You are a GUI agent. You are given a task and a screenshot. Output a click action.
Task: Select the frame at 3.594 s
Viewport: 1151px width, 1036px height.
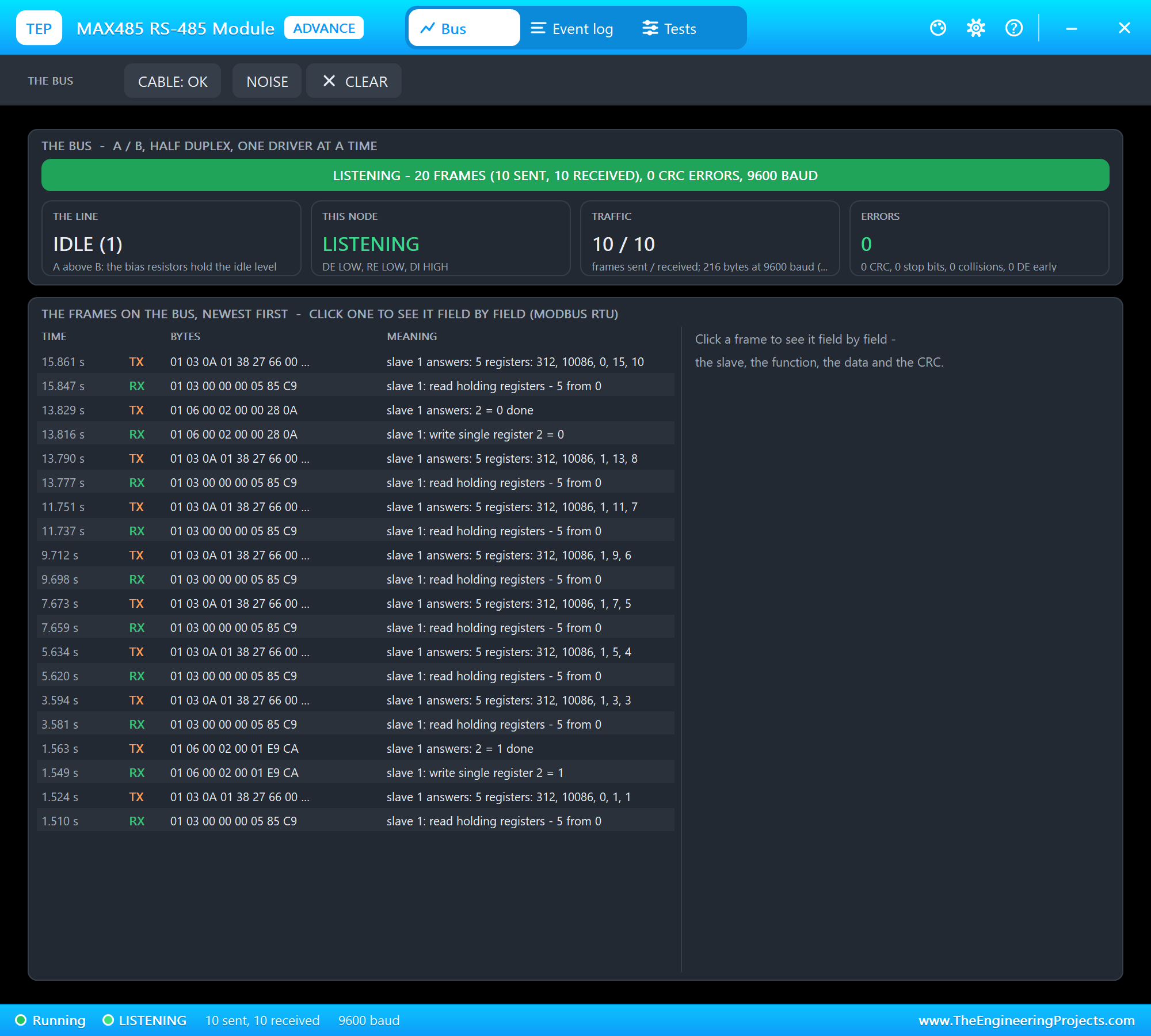point(356,700)
